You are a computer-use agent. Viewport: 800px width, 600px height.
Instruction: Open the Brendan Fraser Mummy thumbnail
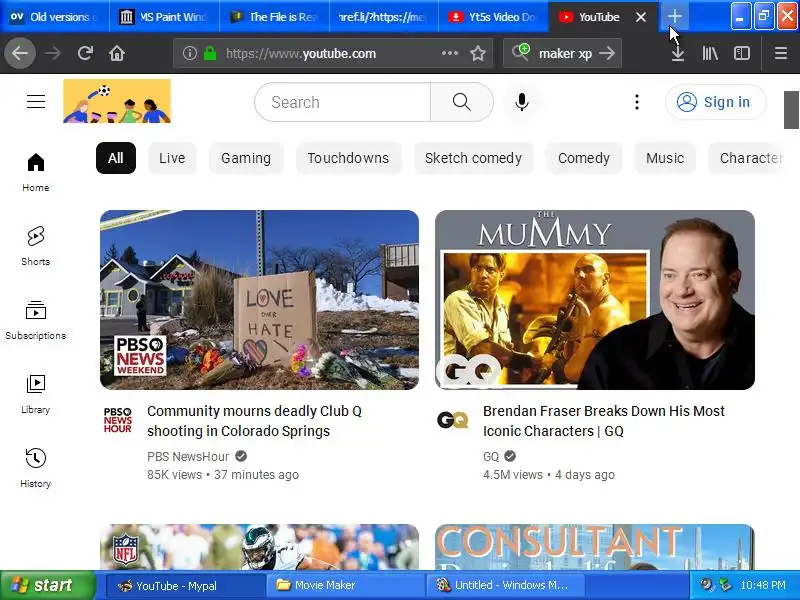pyautogui.click(x=595, y=299)
